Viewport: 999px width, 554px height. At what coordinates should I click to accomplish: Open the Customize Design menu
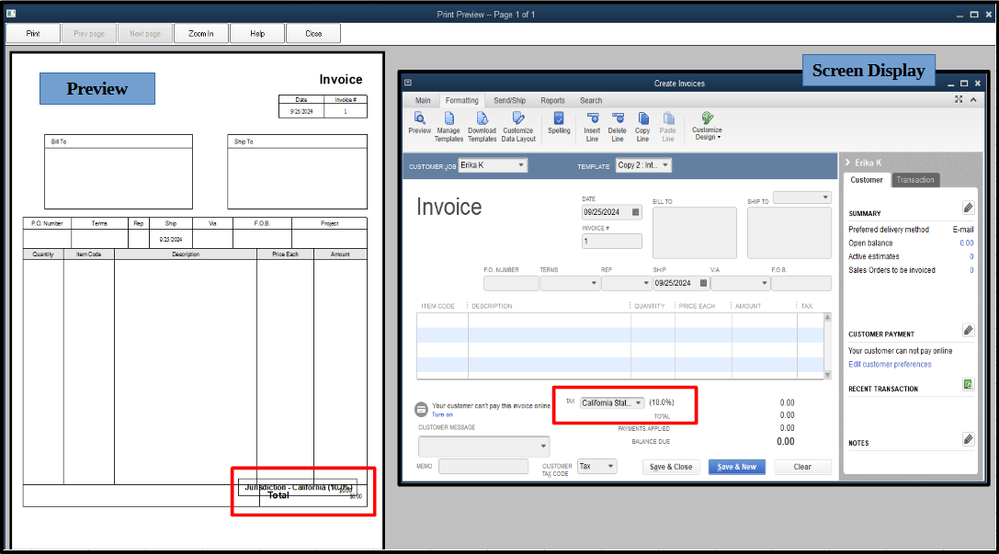tap(707, 126)
